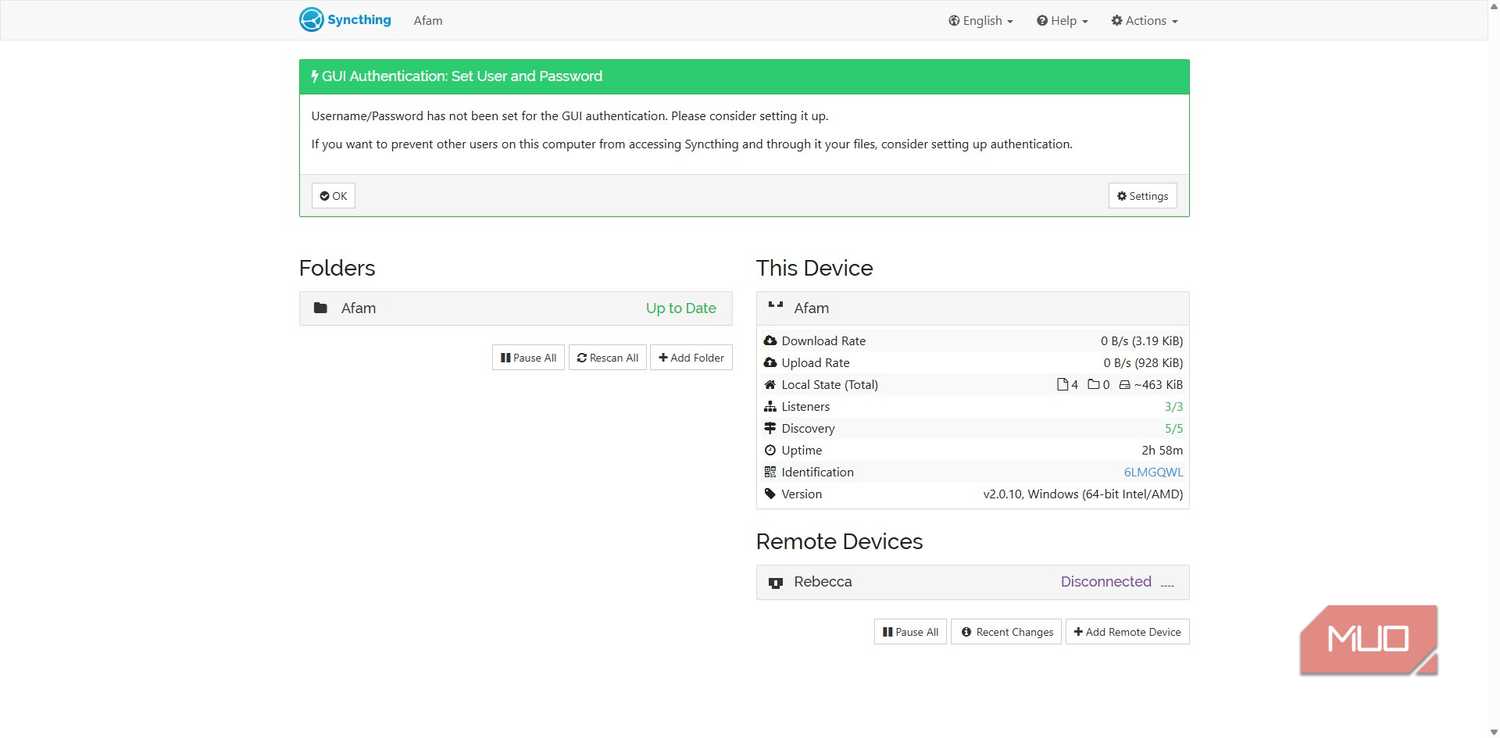Rescan all folders
The height and width of the screenshot is (738, 1500).
(x=607, y=358)
